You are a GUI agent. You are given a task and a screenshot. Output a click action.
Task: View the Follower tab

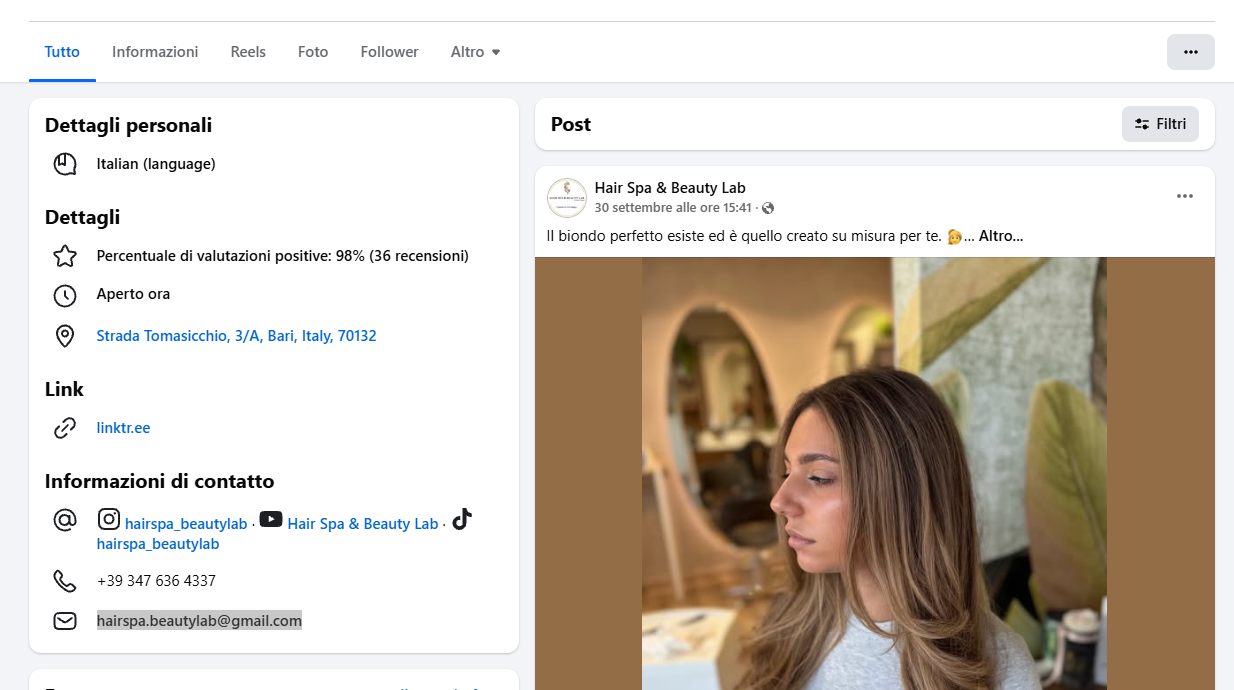pyautogui.click(x=390, y=52)
